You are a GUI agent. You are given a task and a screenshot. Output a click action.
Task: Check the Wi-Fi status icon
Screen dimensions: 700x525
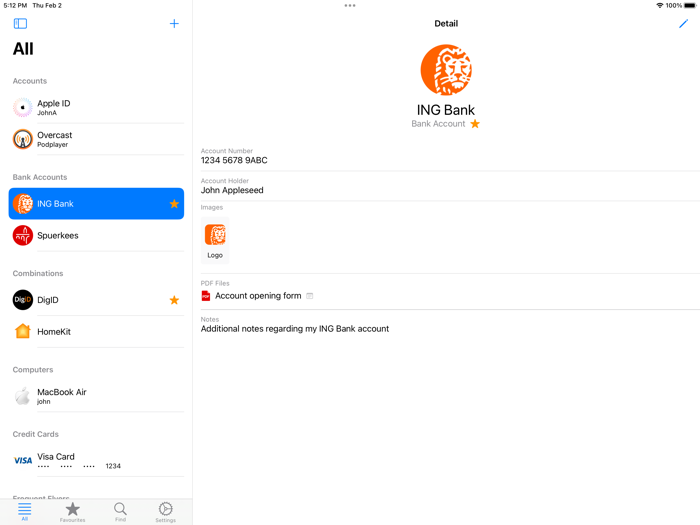point(659,5)
